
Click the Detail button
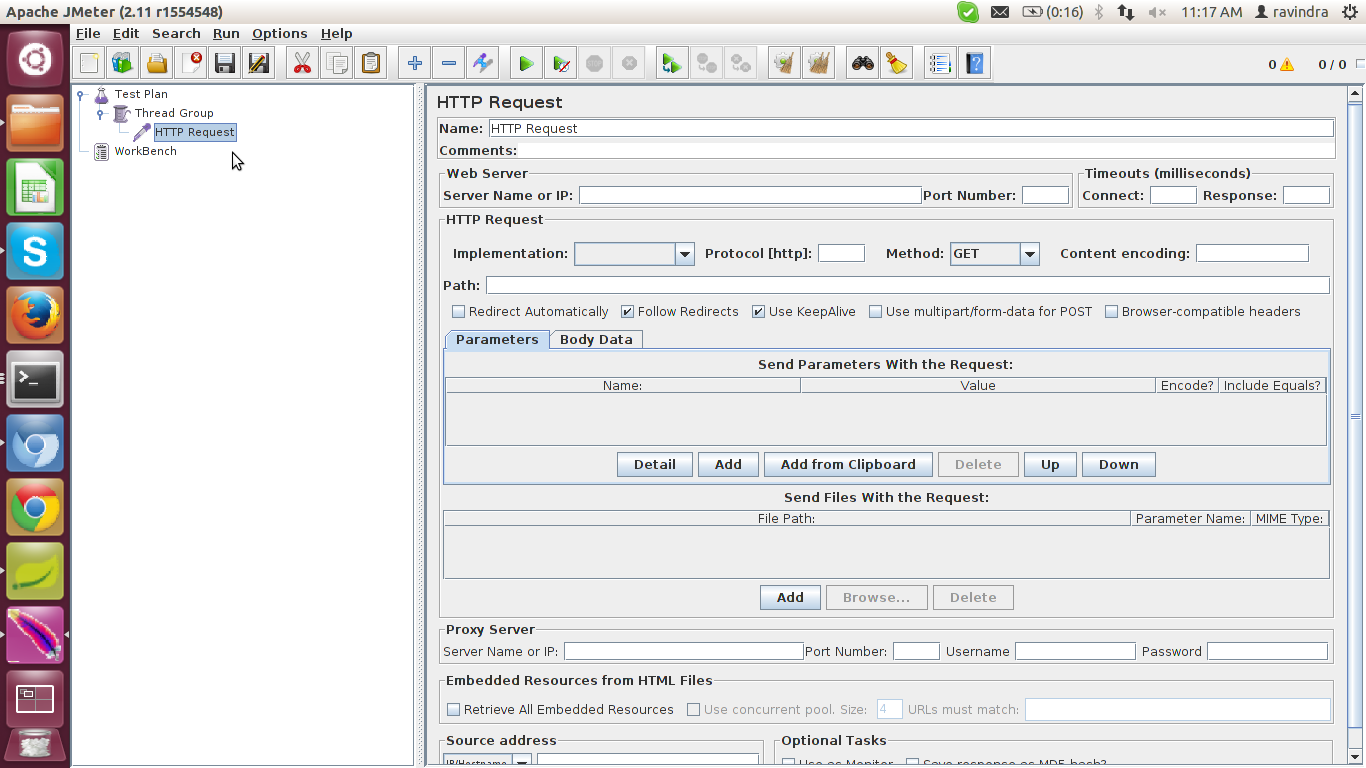point(655,465)
